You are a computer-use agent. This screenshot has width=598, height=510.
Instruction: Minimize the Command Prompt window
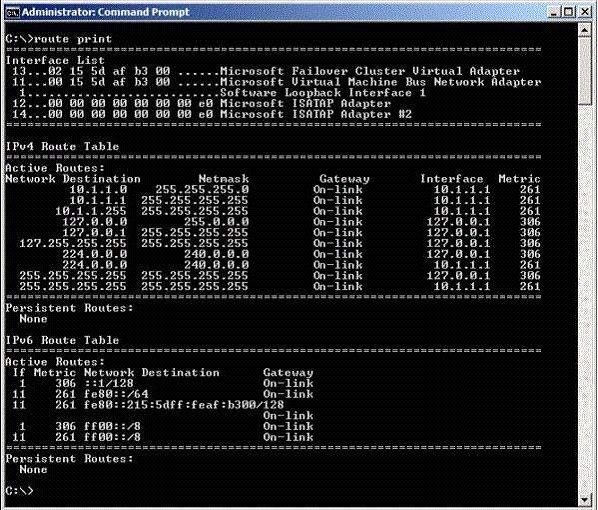click(554, 12)
